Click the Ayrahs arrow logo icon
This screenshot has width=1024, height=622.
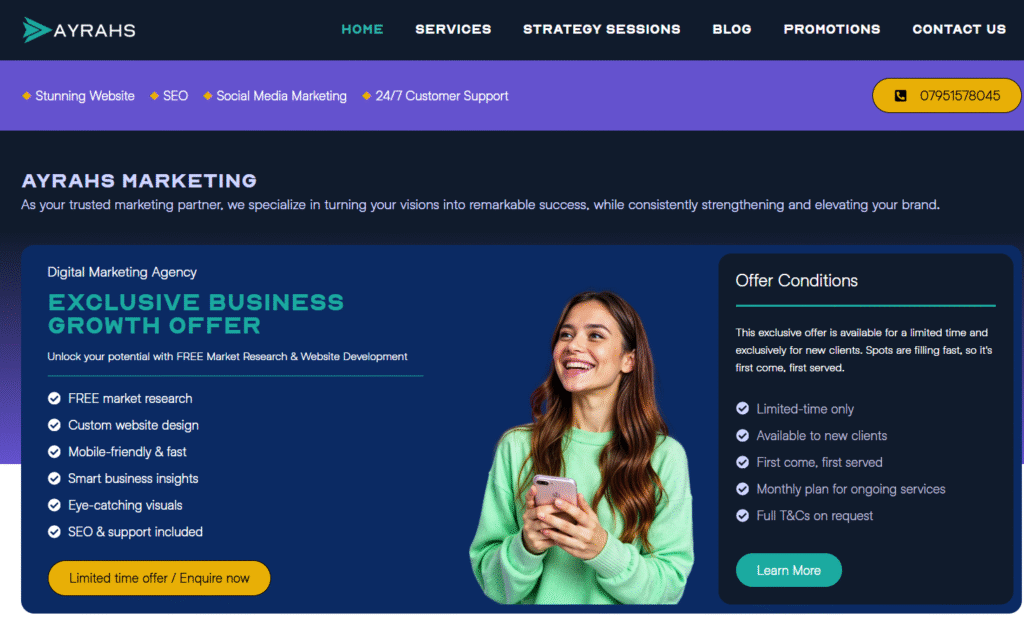pyautogui.click(x=37, y=30)
